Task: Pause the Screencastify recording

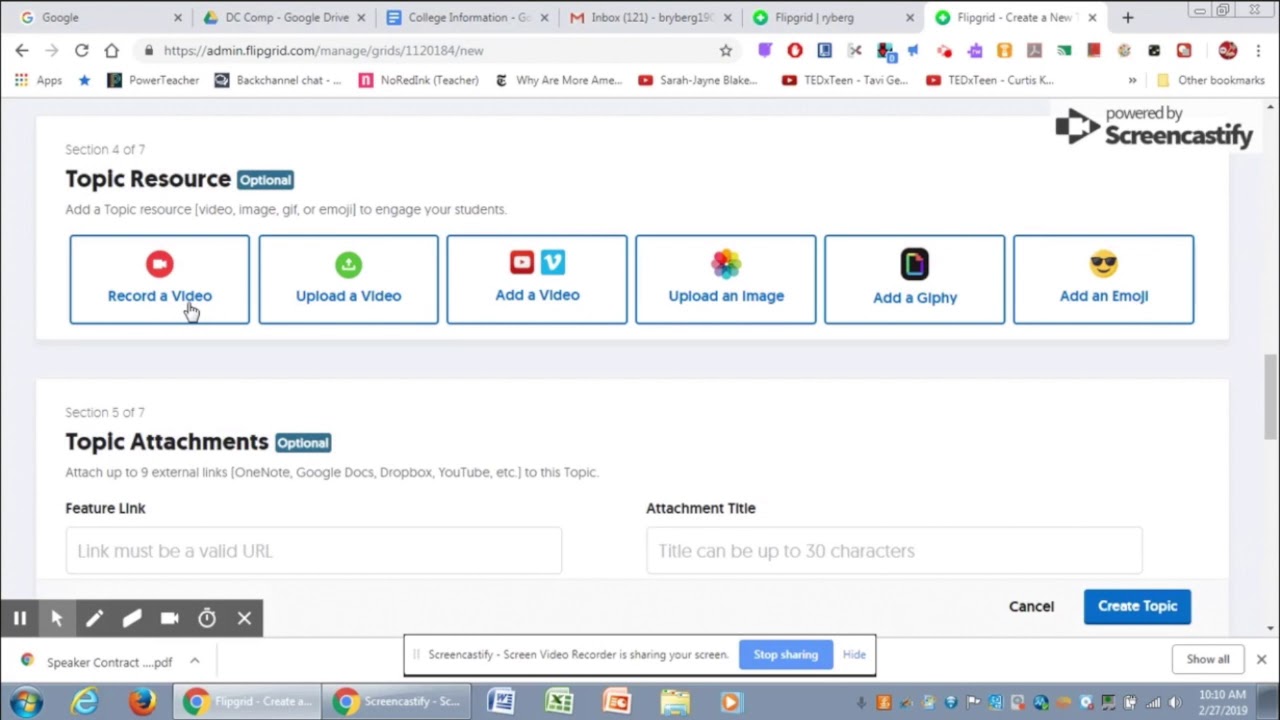Action: [x=19, y=618]
